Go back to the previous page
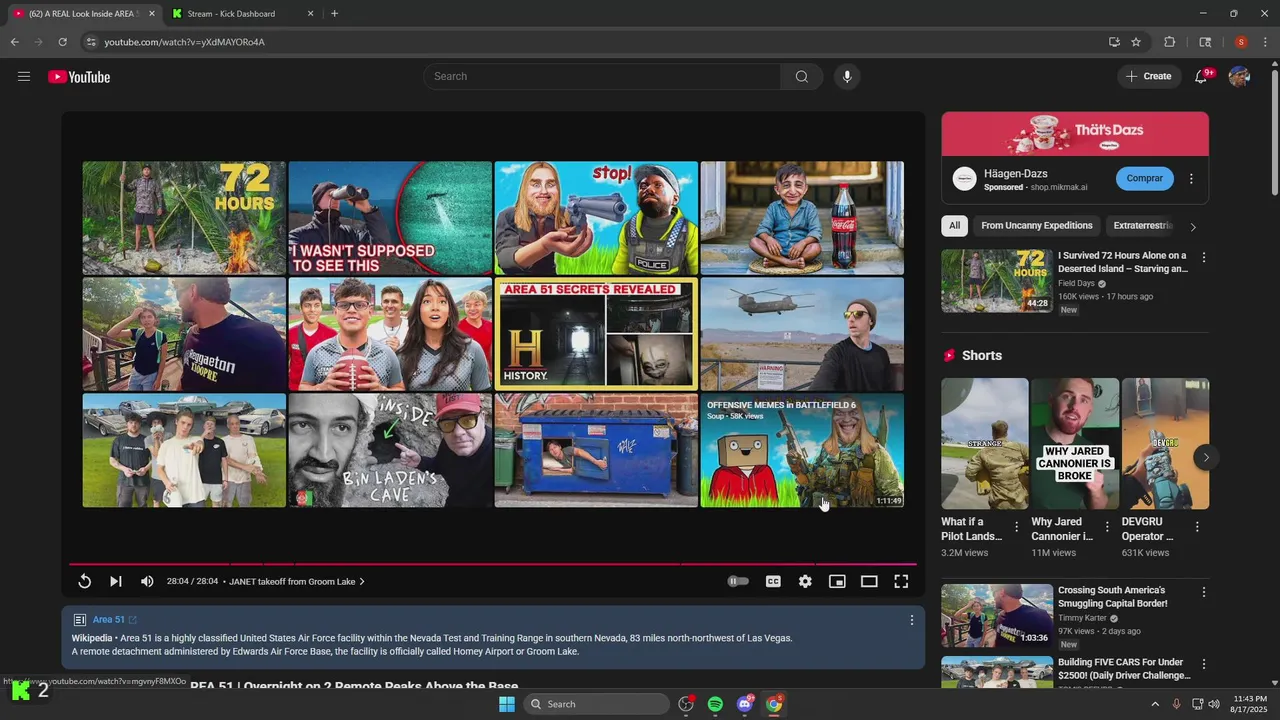Viewport: 1280px width, 720px height. point(14,42)
